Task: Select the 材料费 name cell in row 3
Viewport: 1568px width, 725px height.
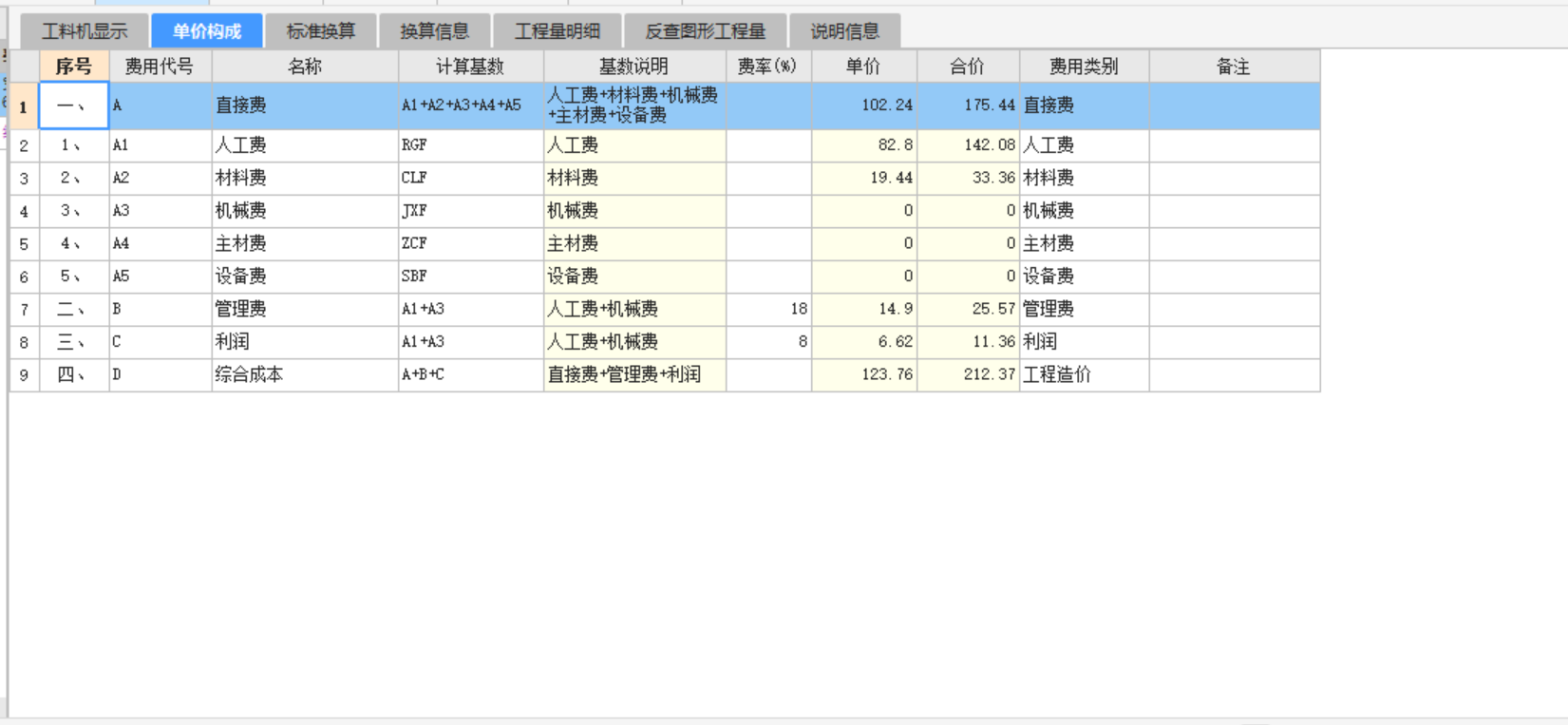Action: click(305, 179)
